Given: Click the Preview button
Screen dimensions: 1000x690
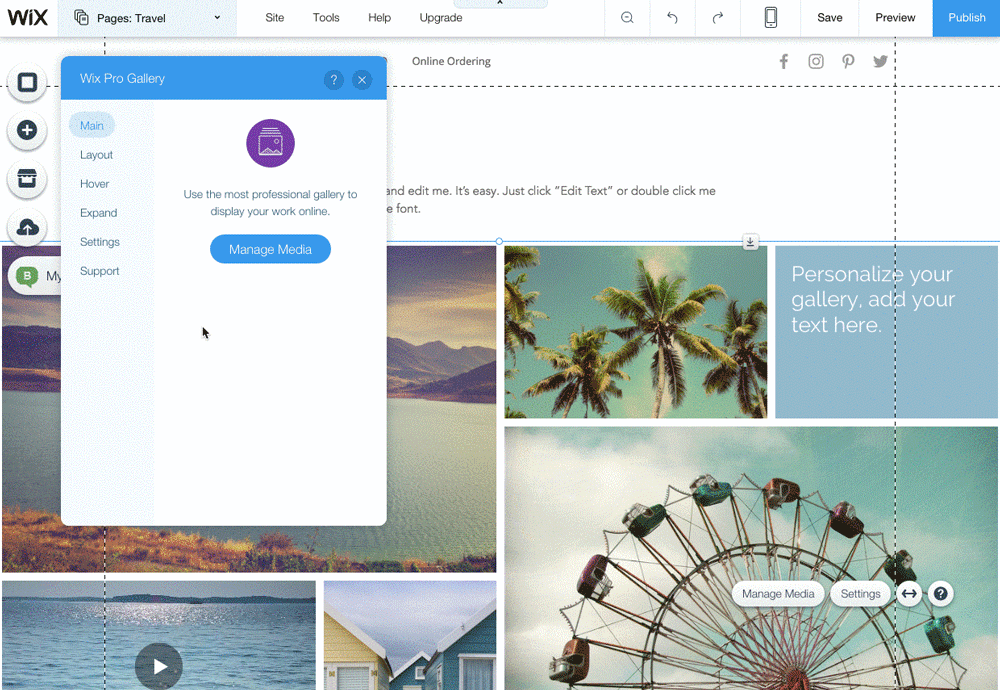Looking at the screenshot, I should point(895,18).
